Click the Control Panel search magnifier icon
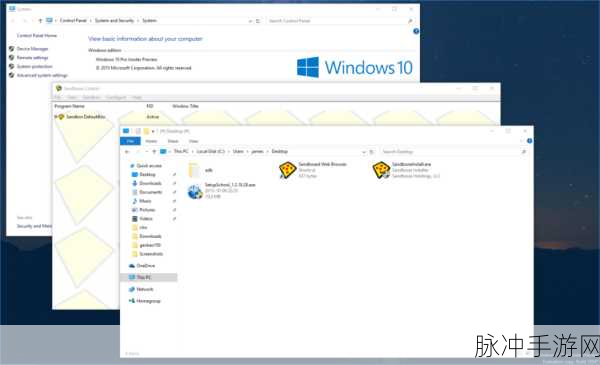 pyautogui.click(x=410, y=21)
